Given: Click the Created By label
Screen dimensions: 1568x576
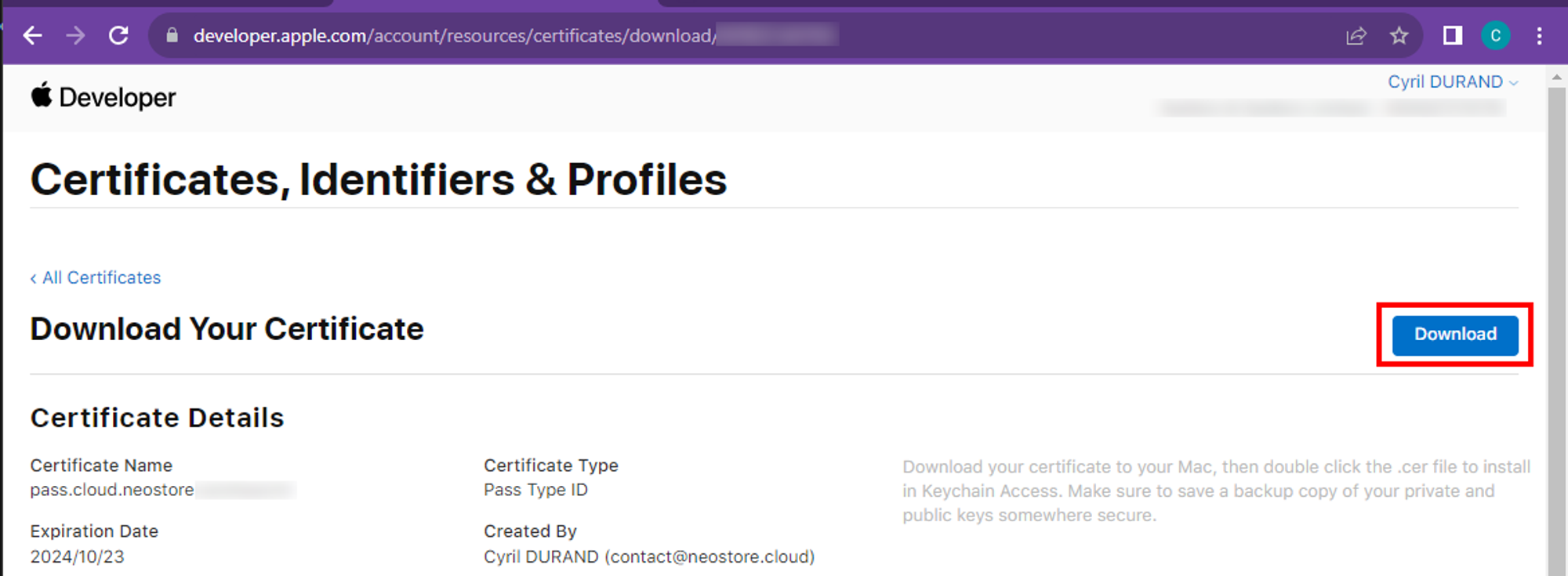Looking at the screenshot, I should pos(530,531).
